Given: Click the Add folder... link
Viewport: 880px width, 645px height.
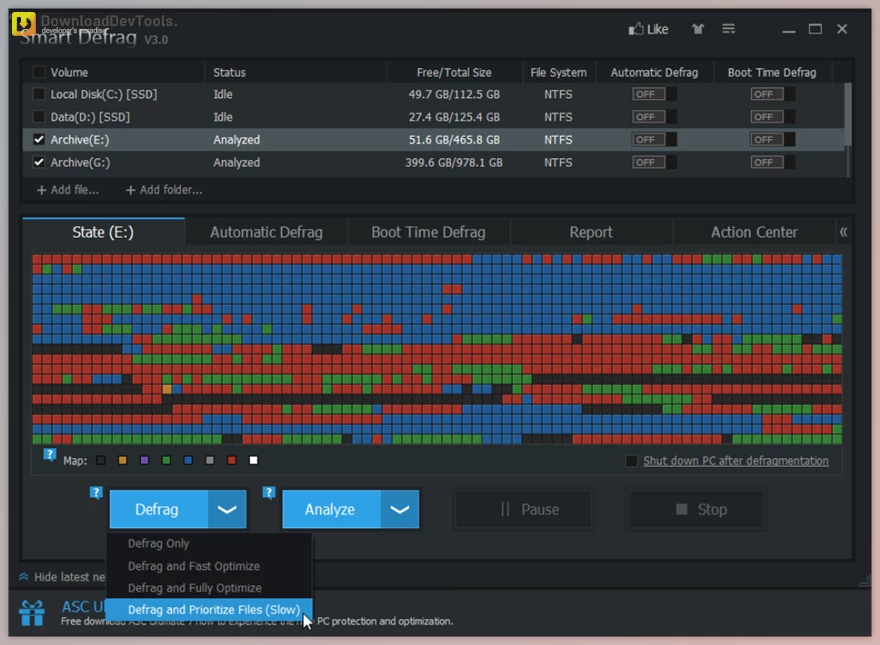Looking at the screenshot, I should [171, 190].
